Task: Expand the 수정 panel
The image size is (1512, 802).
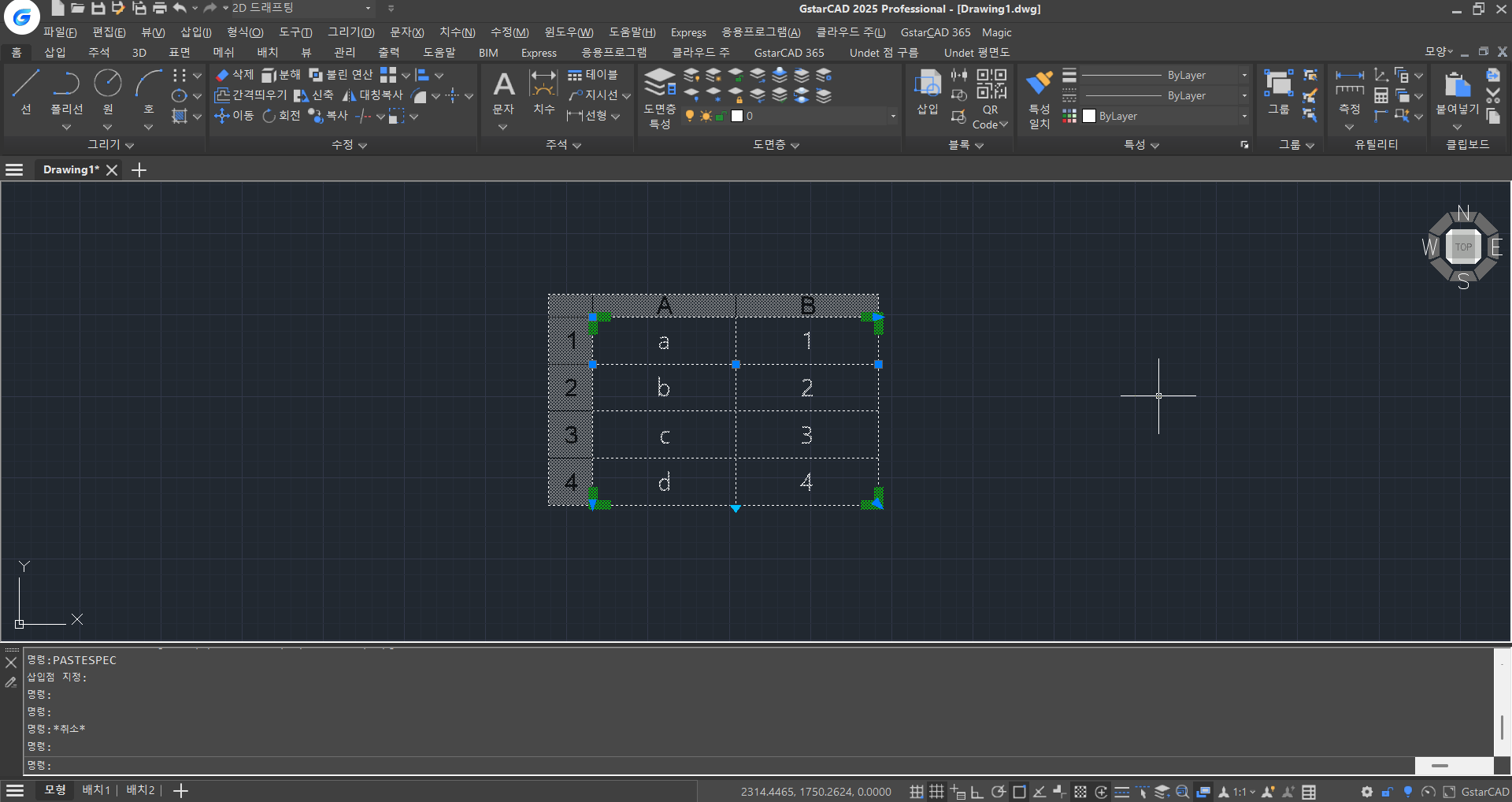Action: pyautogui.click(x=349, y=145)
